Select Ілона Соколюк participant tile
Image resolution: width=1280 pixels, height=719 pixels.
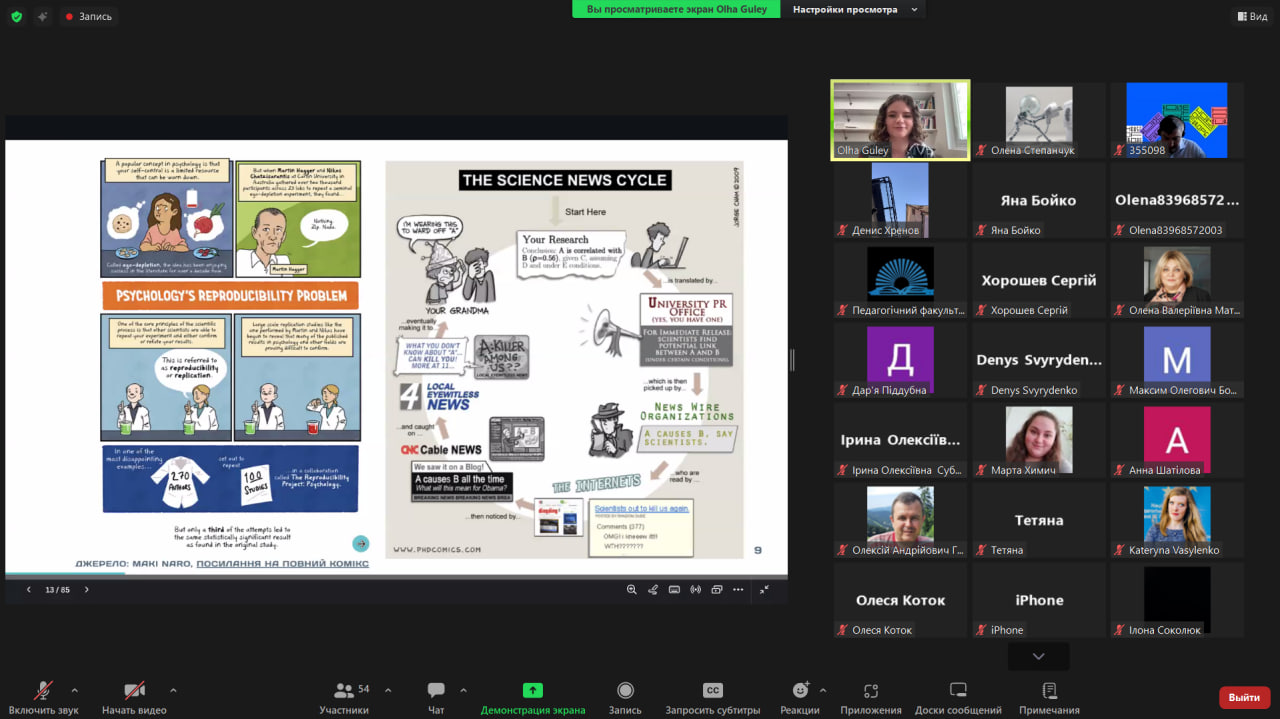click(x=1177, y=600)
